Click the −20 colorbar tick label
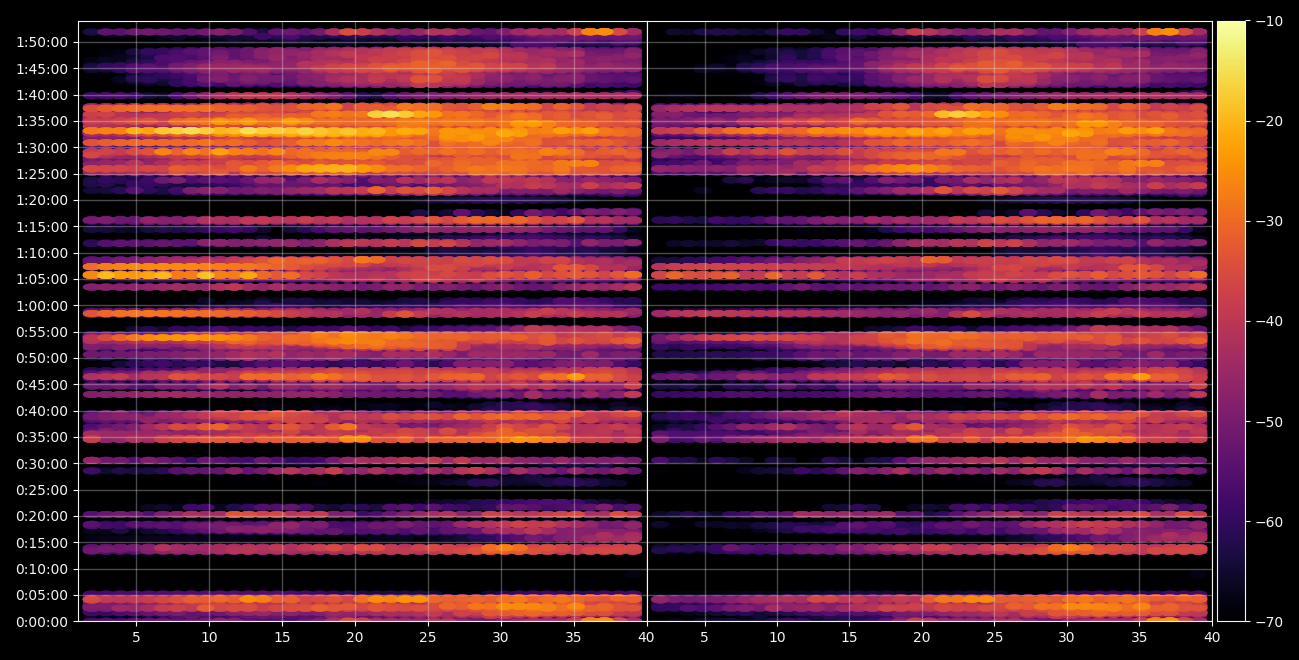Viewport: 1299px width, 660px height. [1269, 121]
